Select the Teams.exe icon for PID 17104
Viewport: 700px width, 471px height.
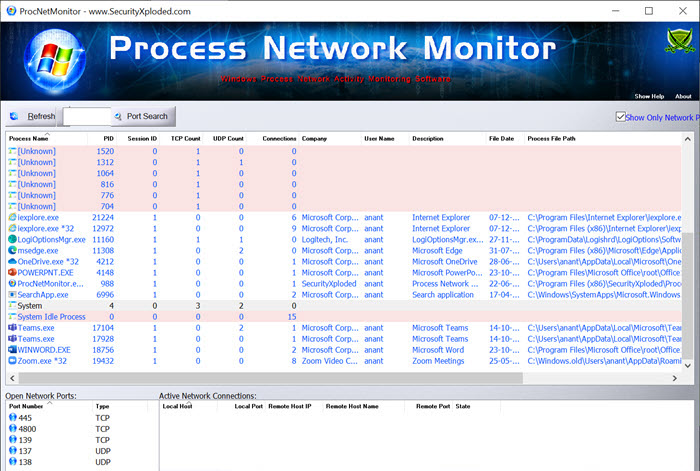12,328
